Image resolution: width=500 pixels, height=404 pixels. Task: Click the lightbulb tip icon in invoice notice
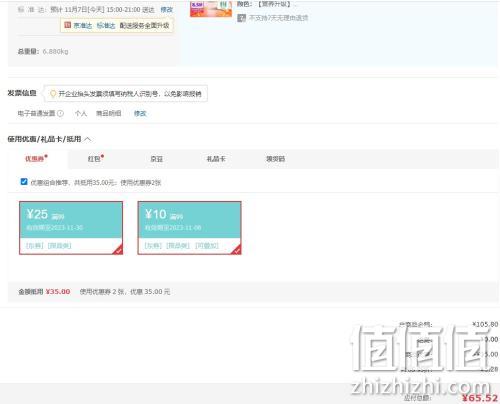pyautogui.click(x=53, y=94)
